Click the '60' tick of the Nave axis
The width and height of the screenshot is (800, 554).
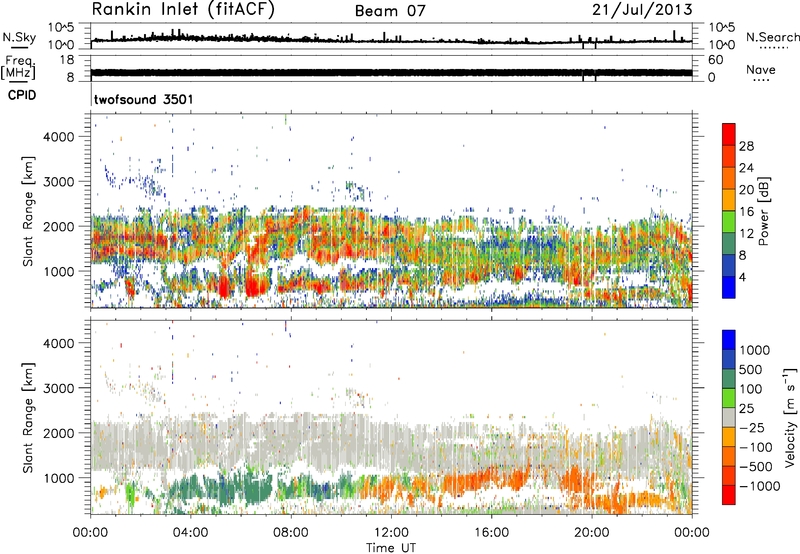(x=715, y=60)
